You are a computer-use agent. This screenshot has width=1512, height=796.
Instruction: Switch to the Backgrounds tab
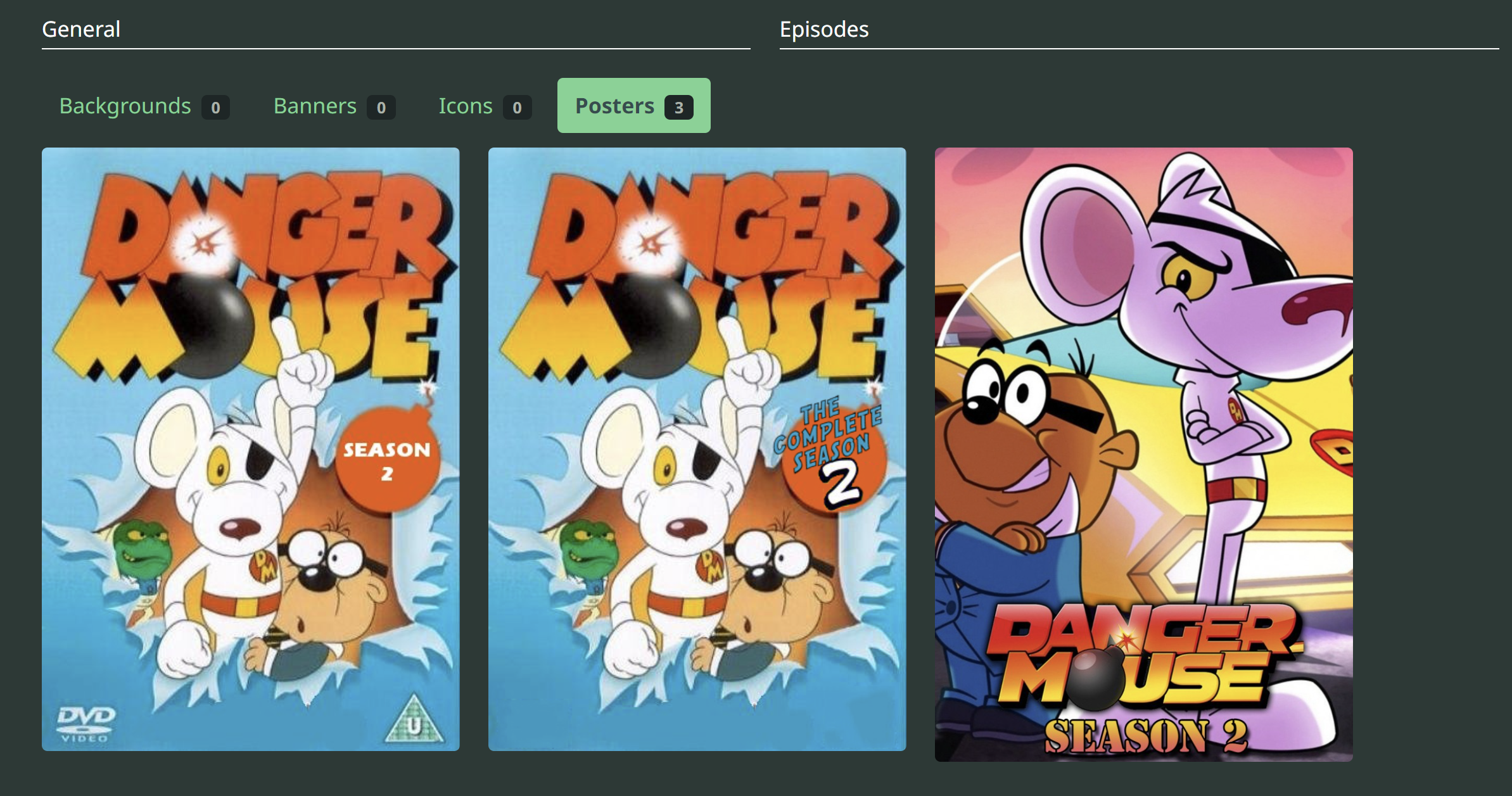pos(125,106)
